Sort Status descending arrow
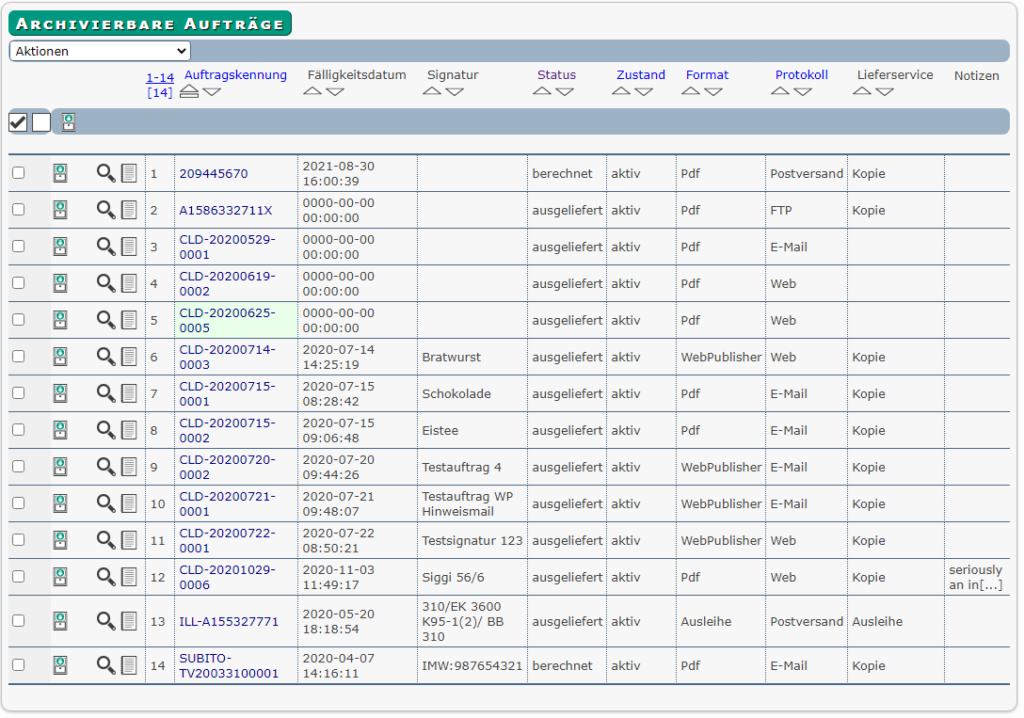Viewport: 1024px width, 718px height. [565, 92]
